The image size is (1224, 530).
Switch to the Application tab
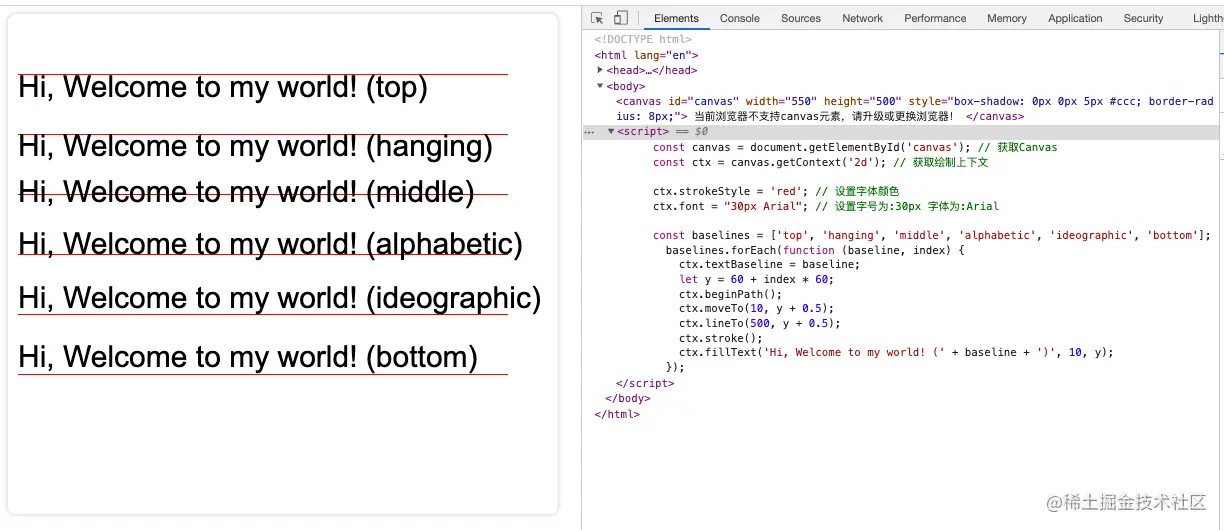(x=1075, y=18)
